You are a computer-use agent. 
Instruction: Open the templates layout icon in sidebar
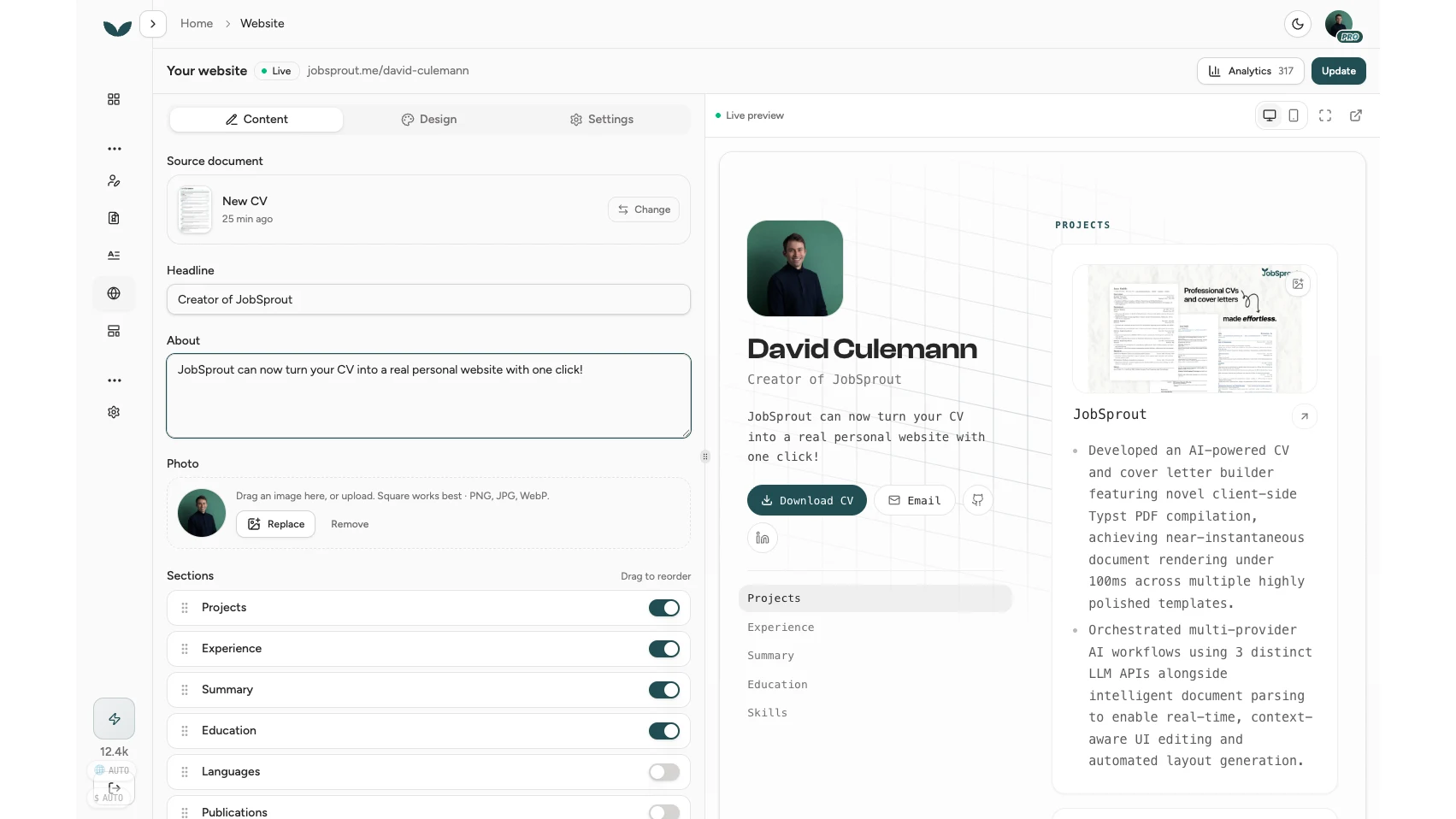[114, 331]
